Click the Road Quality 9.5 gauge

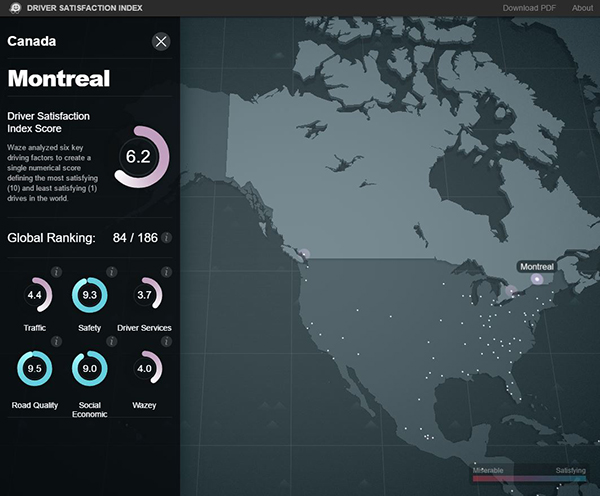35,368
